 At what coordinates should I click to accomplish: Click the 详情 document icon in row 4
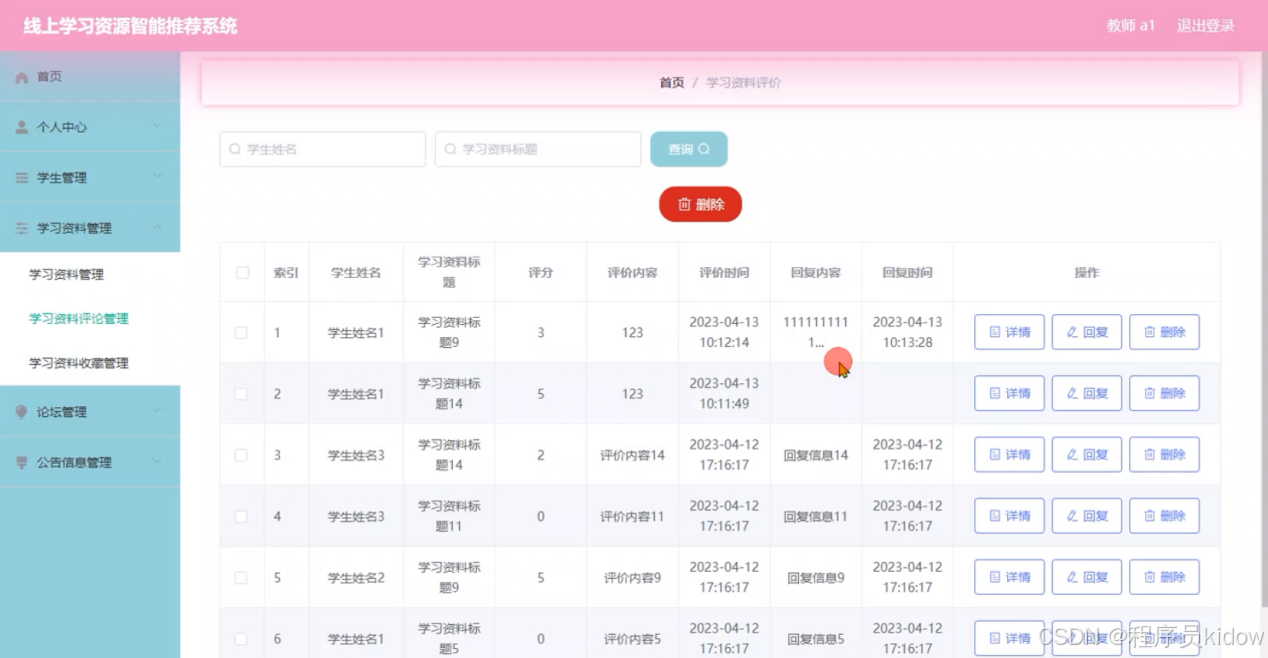(995, 516)
